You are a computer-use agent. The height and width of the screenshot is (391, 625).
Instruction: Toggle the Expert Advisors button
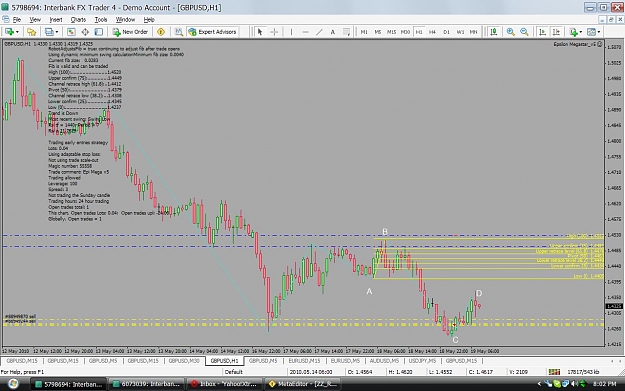(x=212, y=32)
